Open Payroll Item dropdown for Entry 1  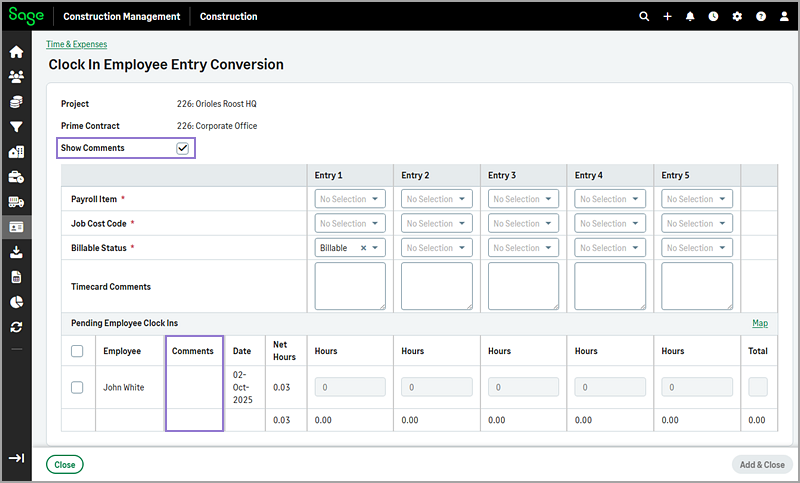[x=350, y=199]
